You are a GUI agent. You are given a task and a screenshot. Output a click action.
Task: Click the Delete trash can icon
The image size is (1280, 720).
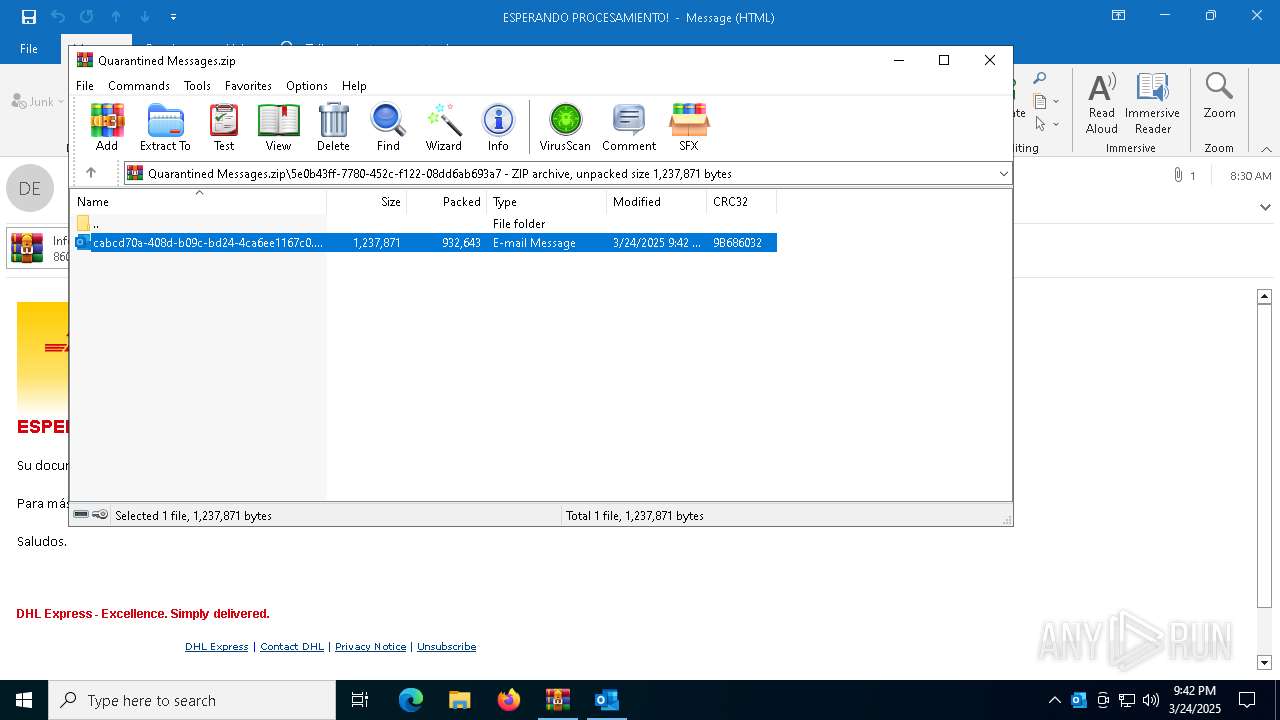coord(333,127)
